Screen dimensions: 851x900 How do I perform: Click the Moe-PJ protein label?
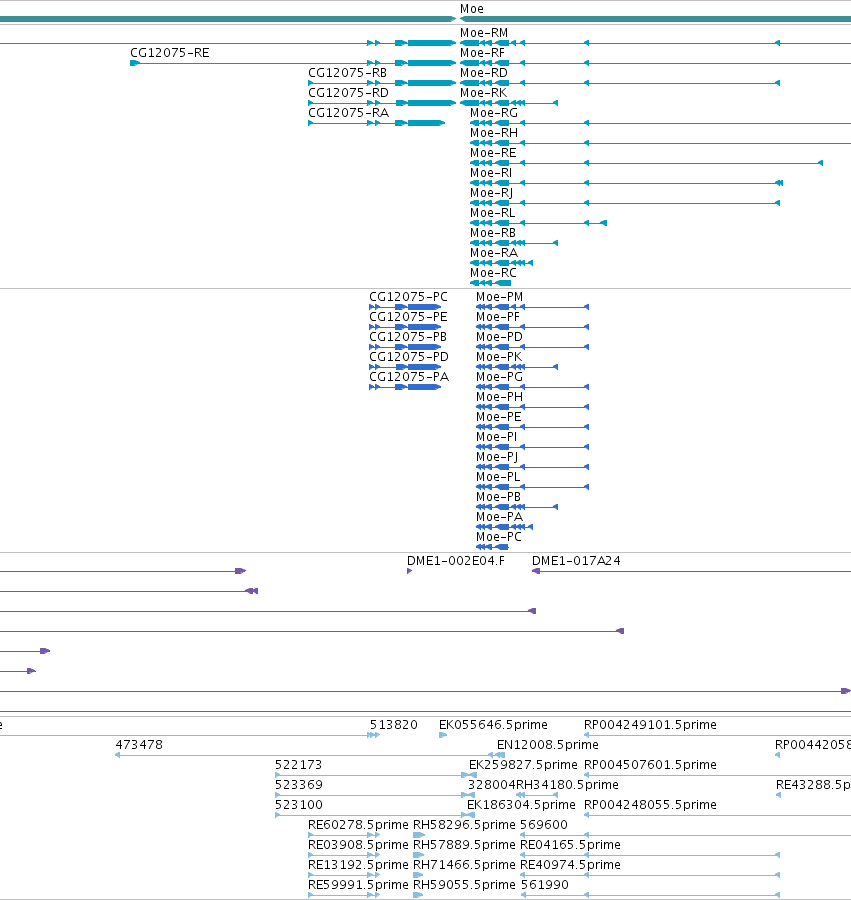tap(497, 457)
